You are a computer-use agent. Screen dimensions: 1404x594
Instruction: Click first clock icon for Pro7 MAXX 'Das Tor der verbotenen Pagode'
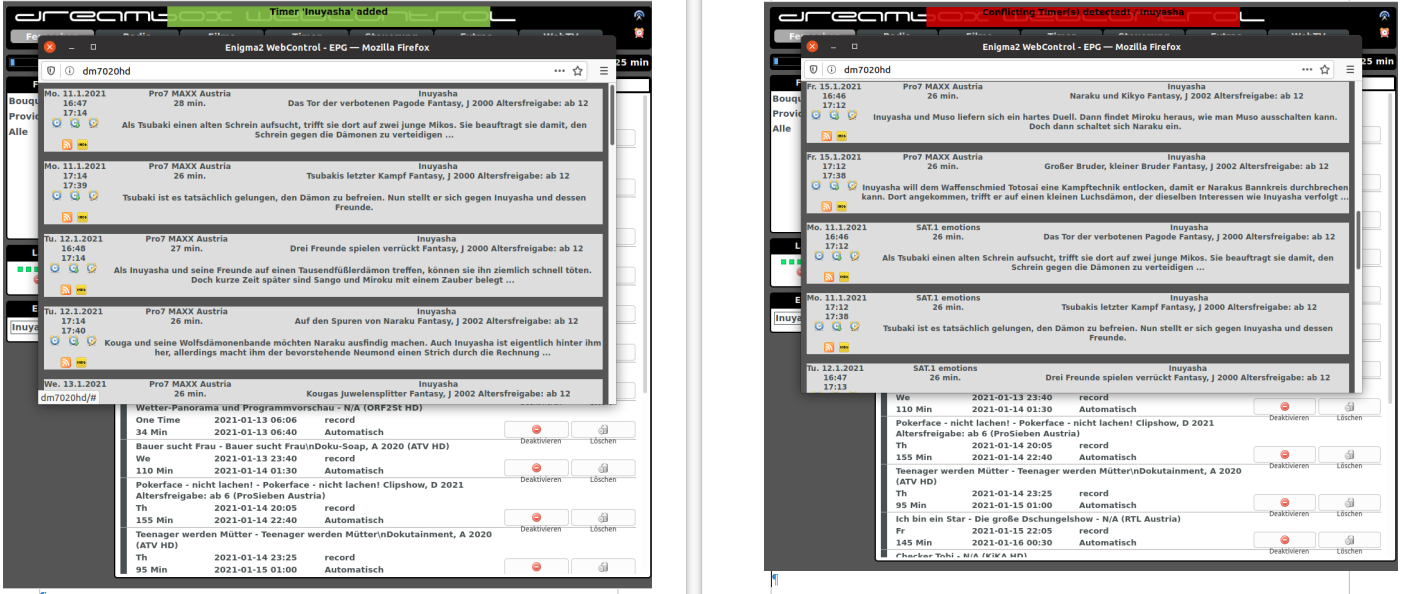(57, 124)
